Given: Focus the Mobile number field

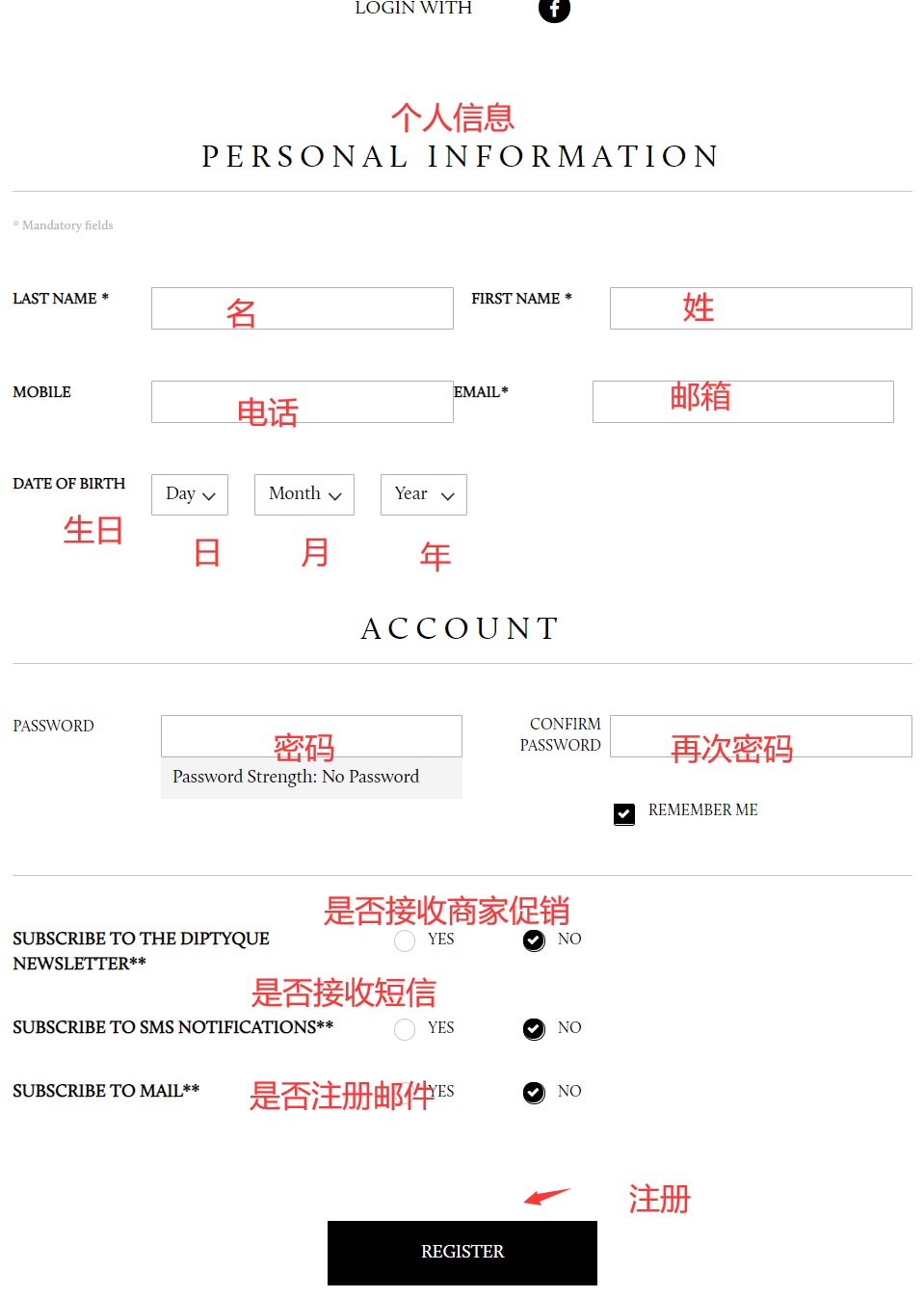Looking at the screenshot, I should 302,402.
